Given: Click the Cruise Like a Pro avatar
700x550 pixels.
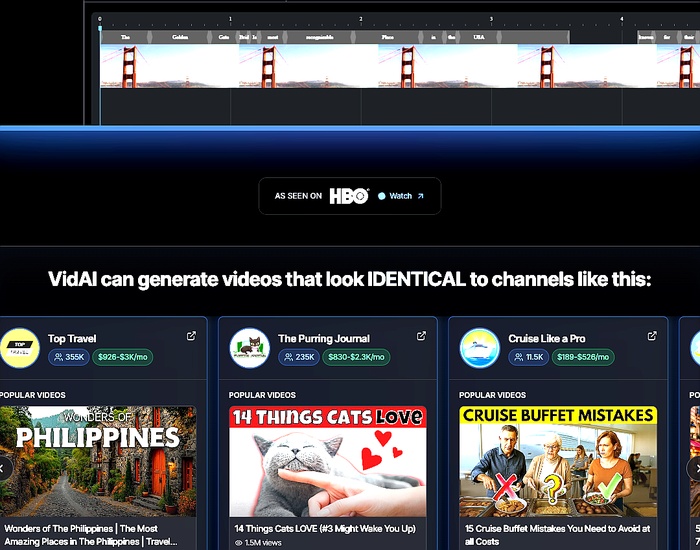Looking at the screenshot, I should coord(479,348).
